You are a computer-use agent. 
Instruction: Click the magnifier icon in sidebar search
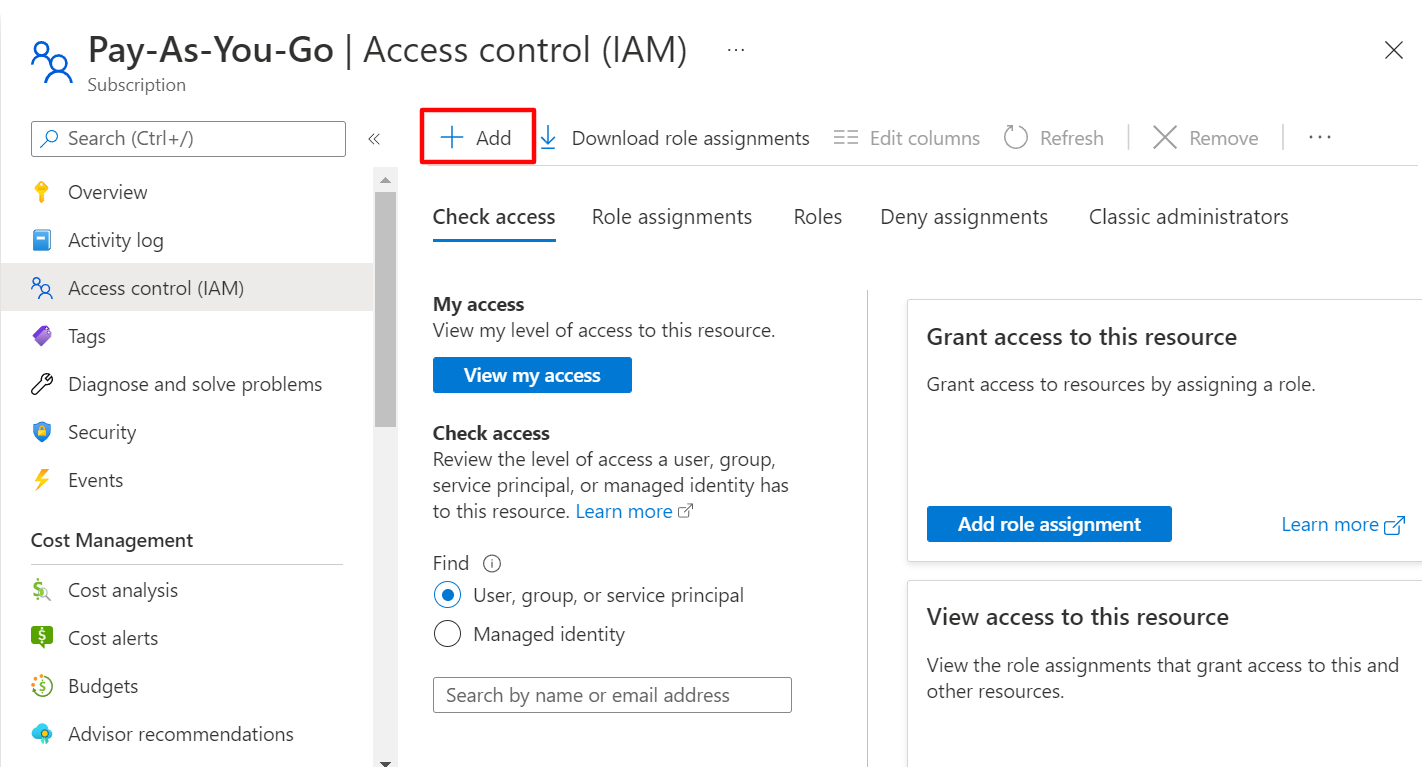coord(49,139)
